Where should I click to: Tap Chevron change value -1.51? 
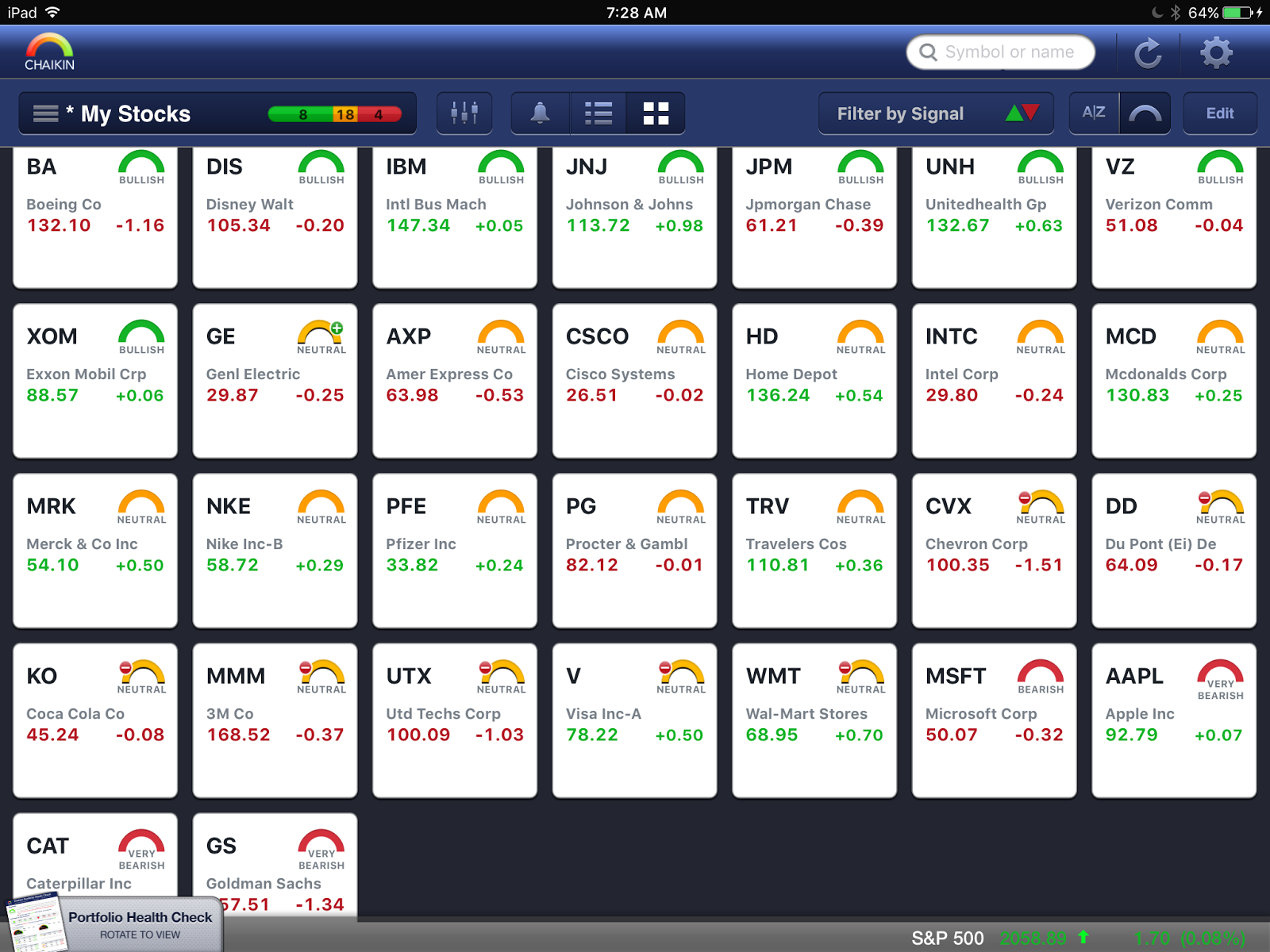[x=1039, y=565]
